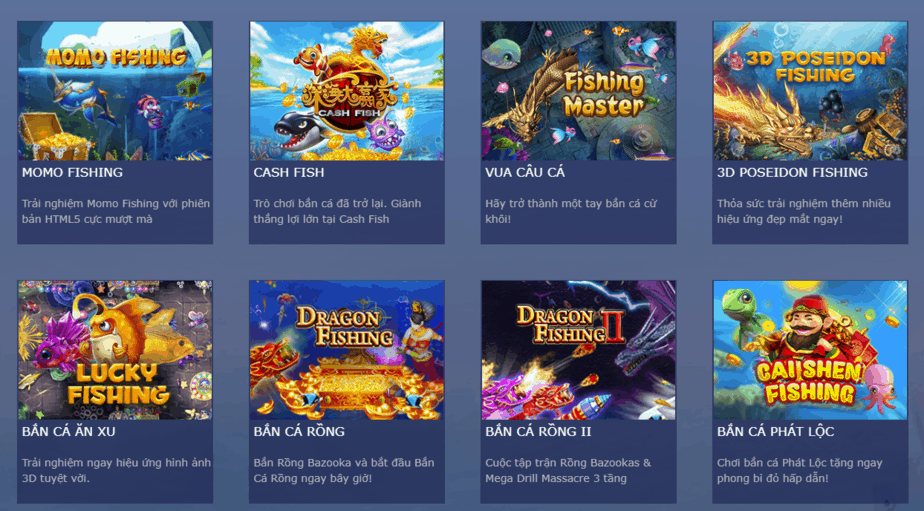924x511 pixels.
Task: Launch the Fishing Master artwork tile
Action: (579, 91)
